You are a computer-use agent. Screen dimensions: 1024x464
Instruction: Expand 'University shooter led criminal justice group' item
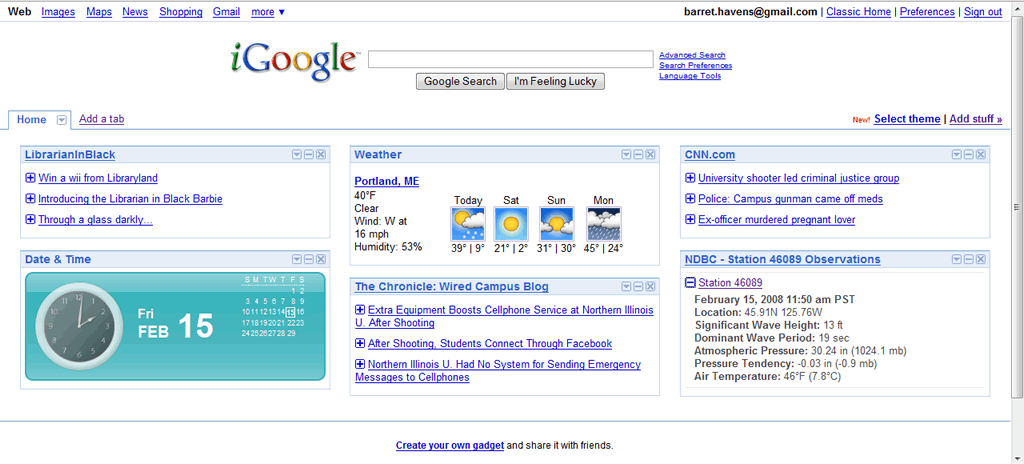[690, 178]
